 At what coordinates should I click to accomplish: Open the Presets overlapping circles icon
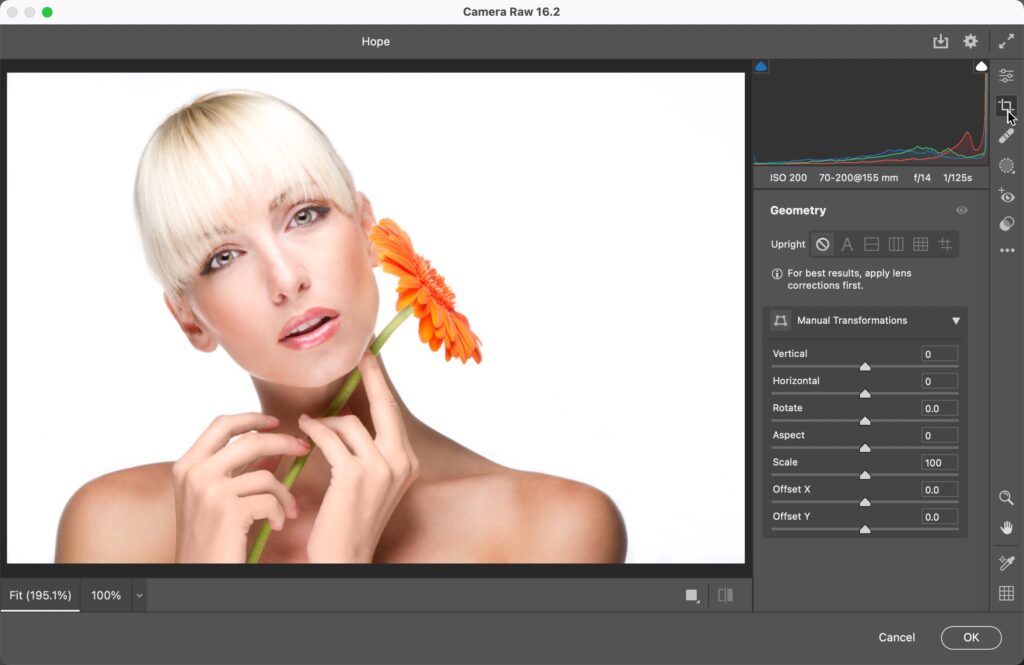pyautogui.click(x=1006, y=223)
